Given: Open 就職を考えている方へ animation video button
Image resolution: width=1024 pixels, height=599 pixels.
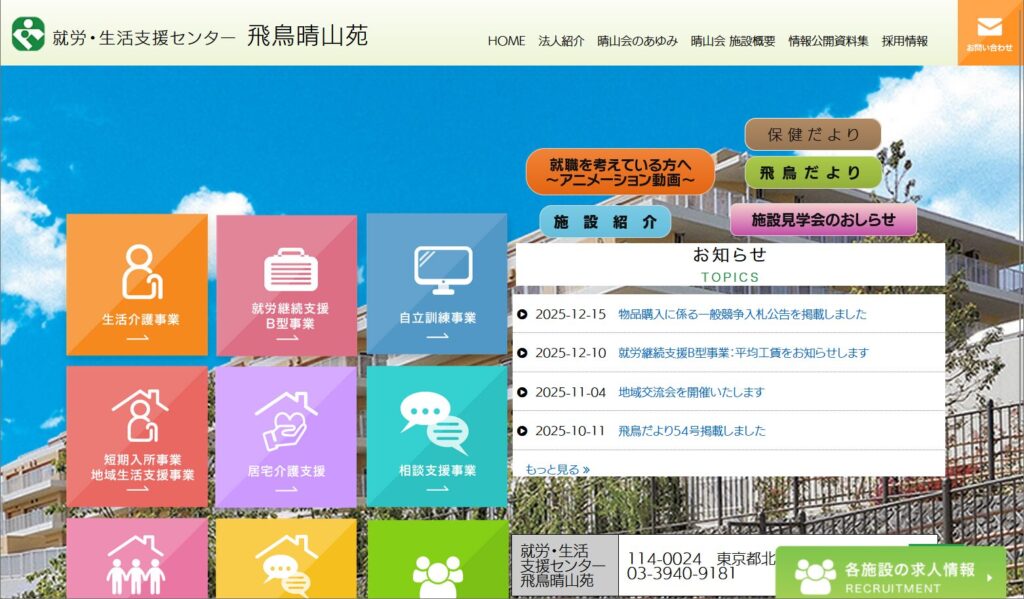Looking at the screenshot, I should (620, 171).
